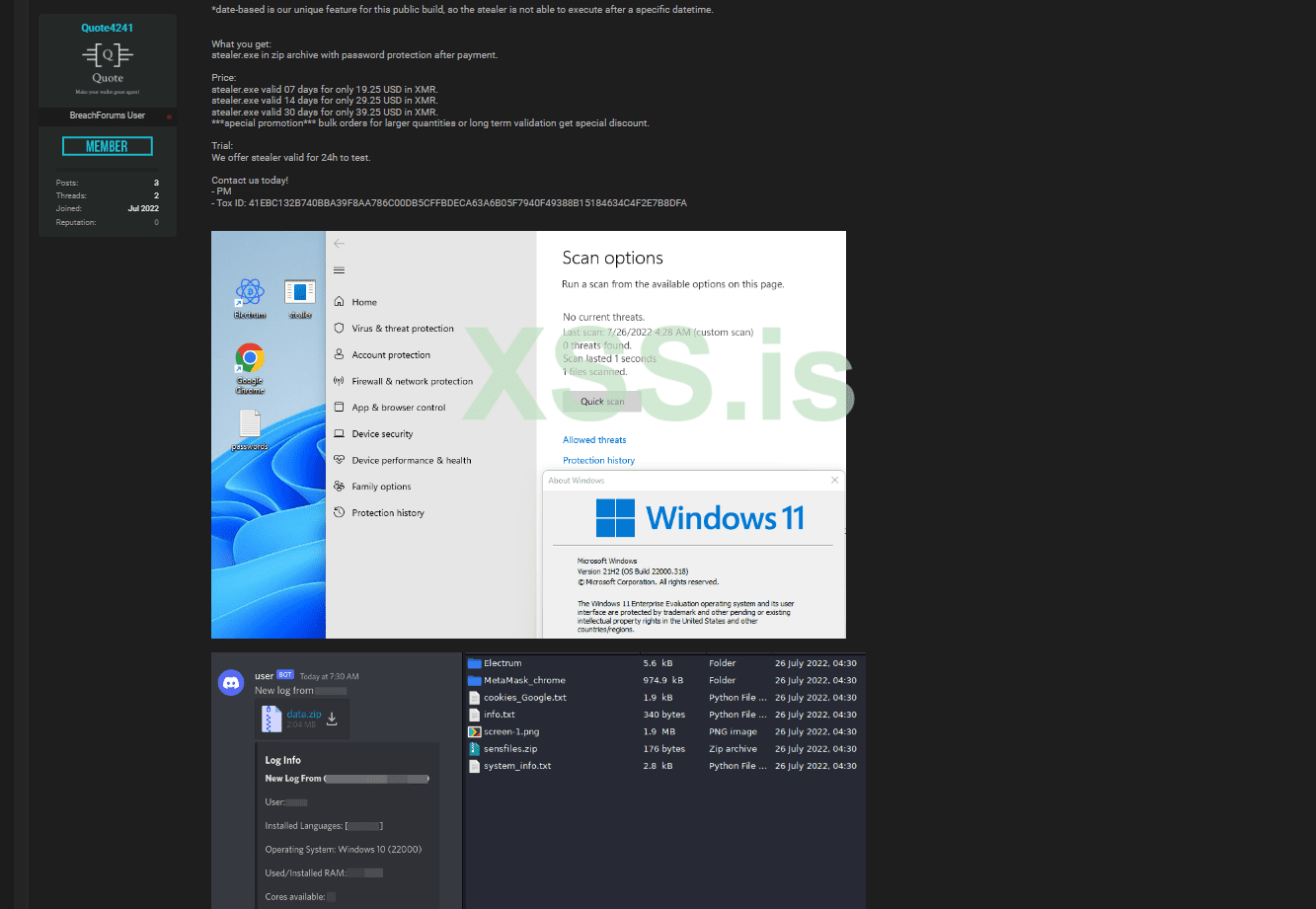Click the 'sensfiles.zip' file name

pos(510,749)
